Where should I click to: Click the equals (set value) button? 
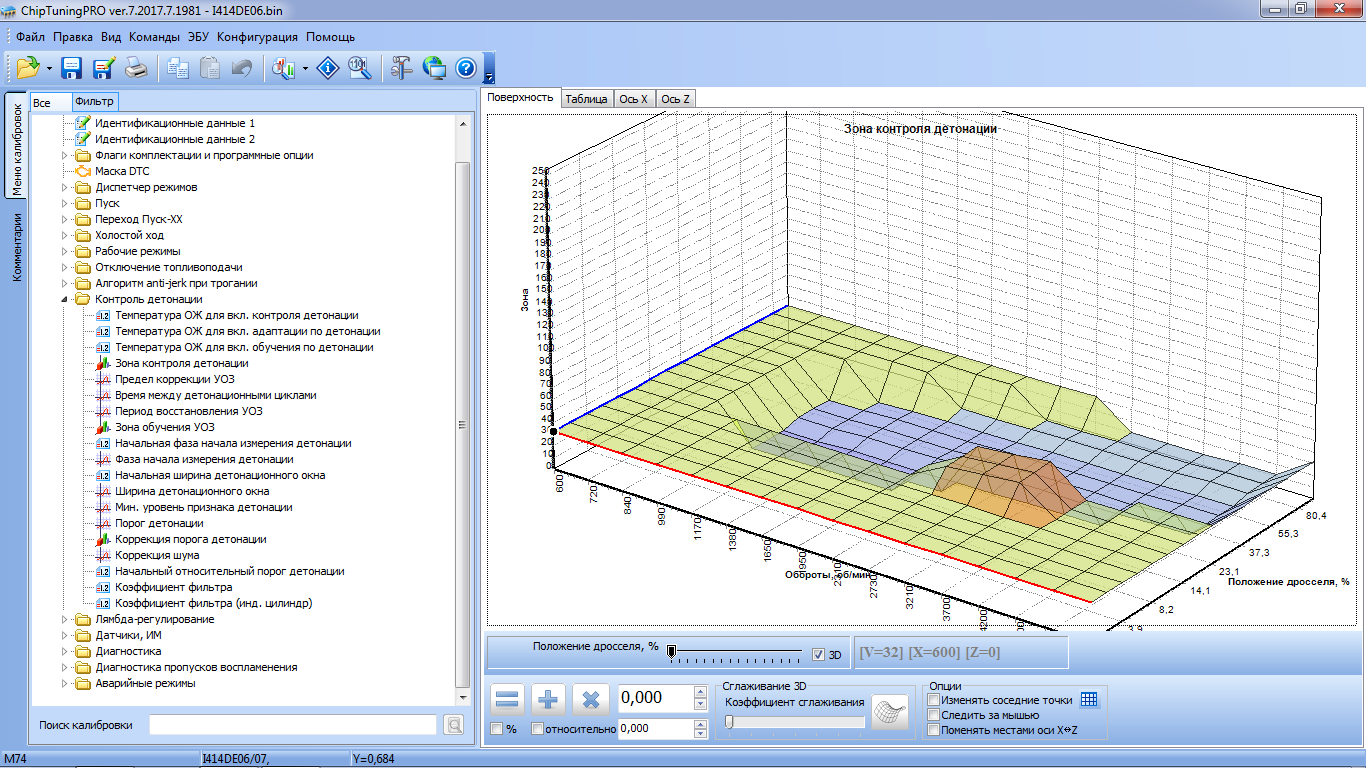508,699
